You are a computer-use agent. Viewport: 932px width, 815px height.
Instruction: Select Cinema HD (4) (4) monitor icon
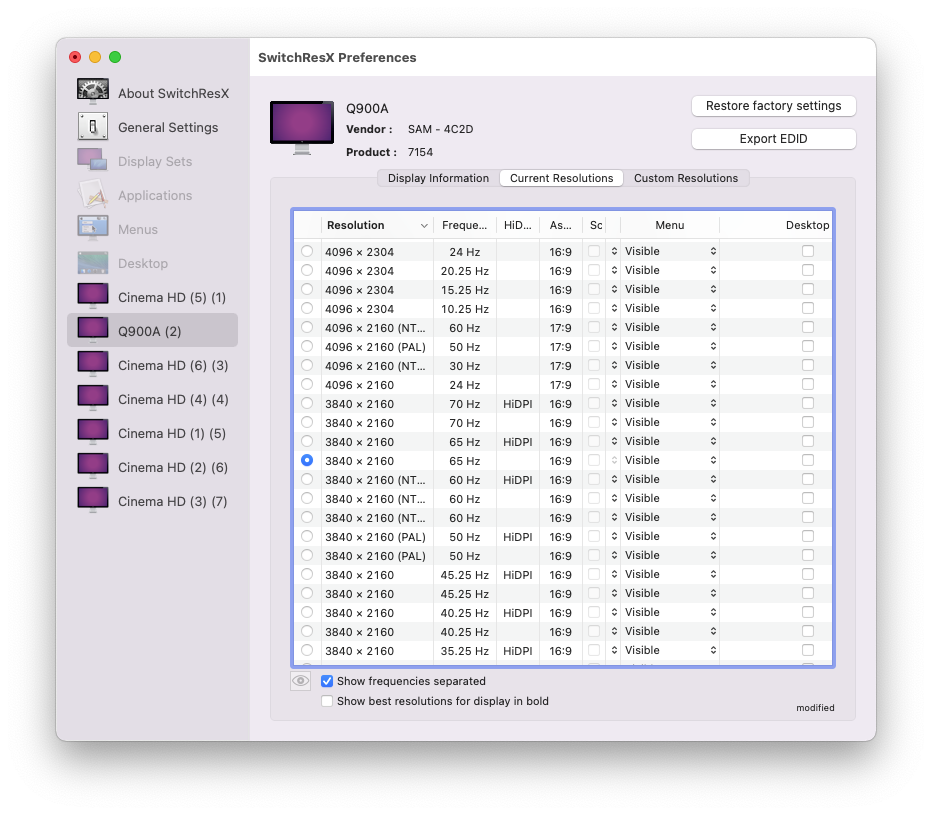(93, 398)
